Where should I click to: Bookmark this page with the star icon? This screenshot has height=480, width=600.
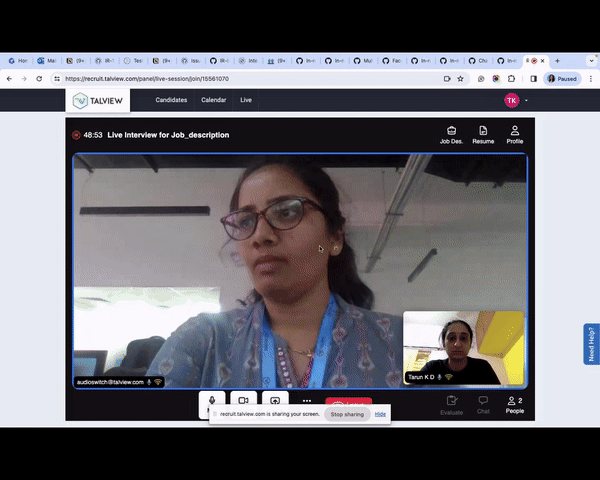(x=460, y=78)
